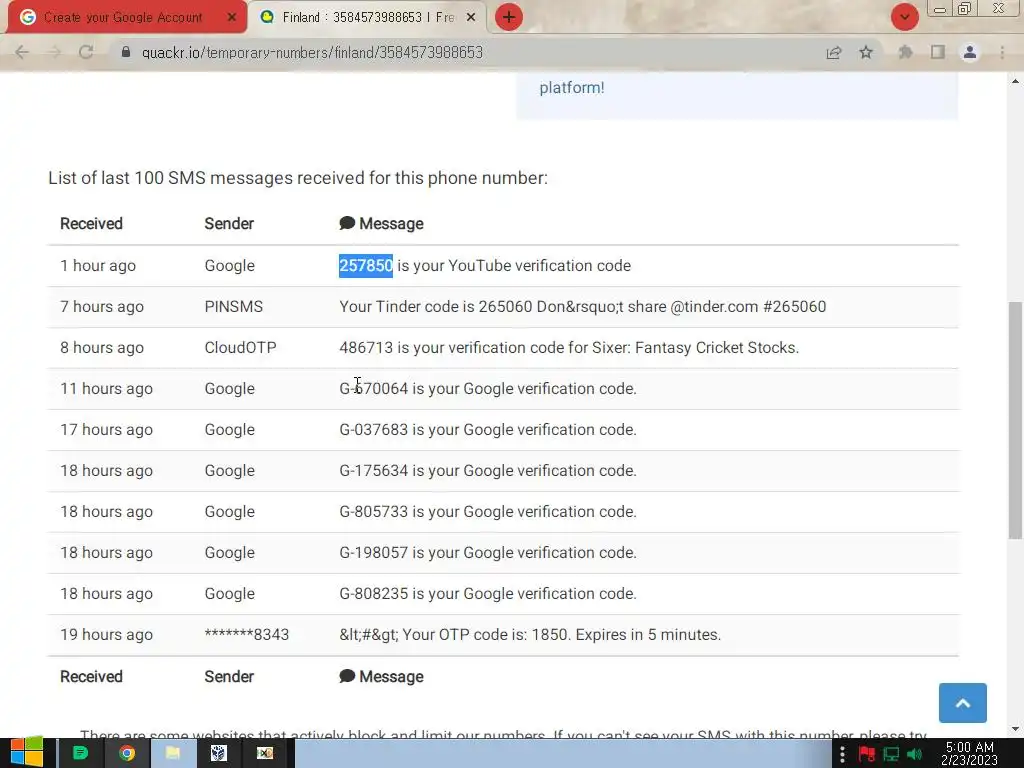1024x768 pixels.
Task: Bookmark the page with the star icon
Action: (866, 52)
